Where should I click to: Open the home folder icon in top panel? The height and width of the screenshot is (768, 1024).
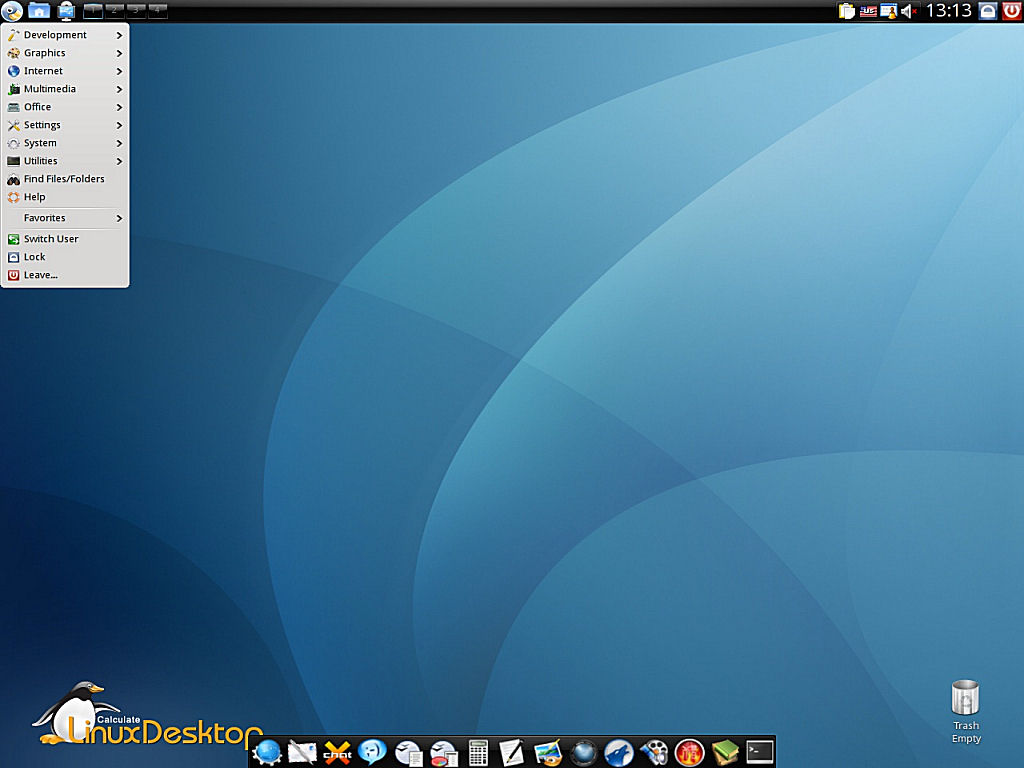39,11
